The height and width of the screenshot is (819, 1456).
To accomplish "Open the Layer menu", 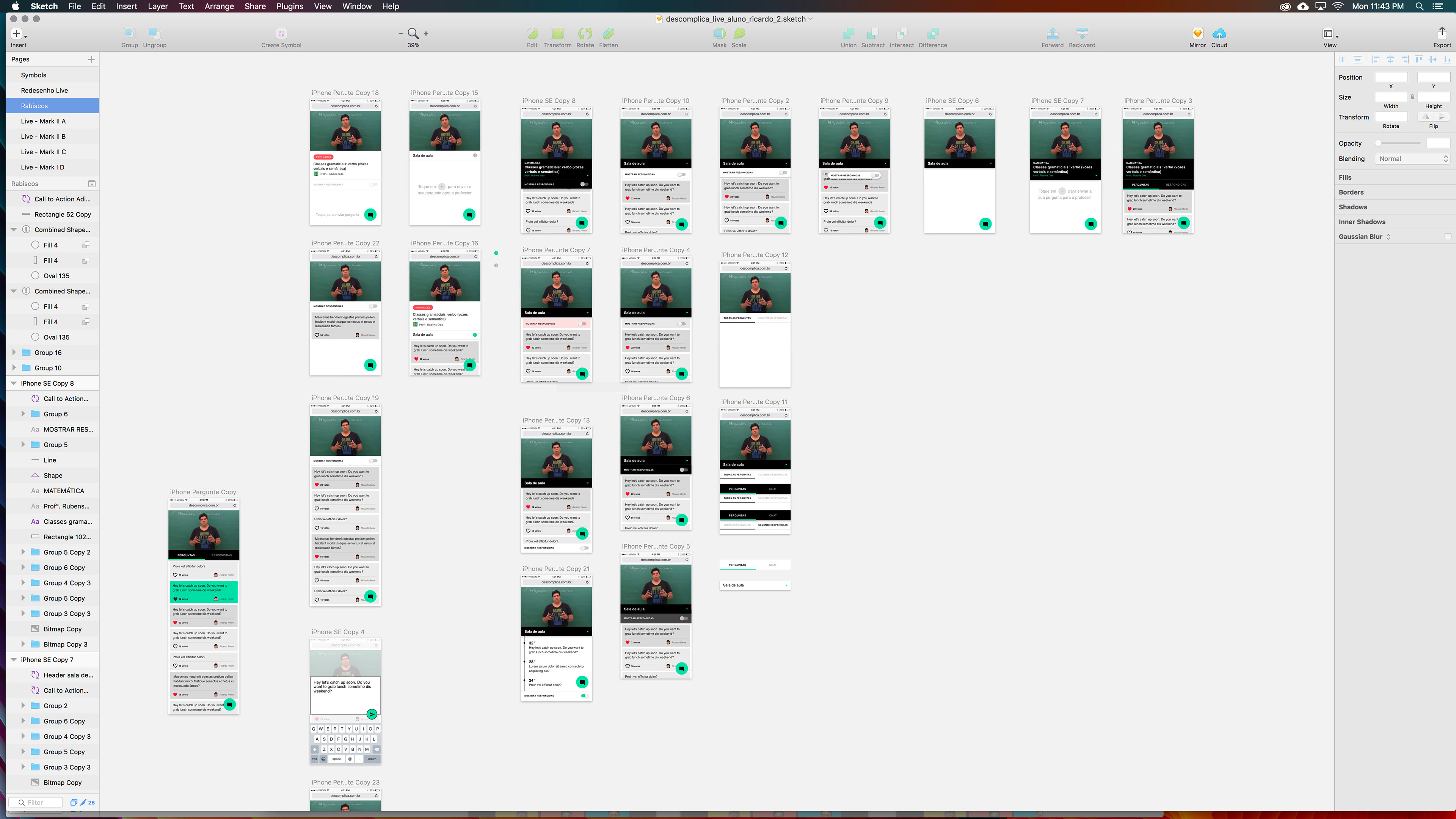I will (158, 6).
